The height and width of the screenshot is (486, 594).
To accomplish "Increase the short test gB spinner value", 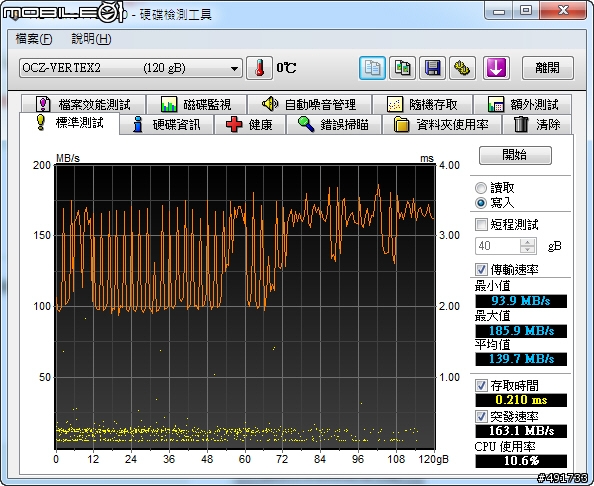I will pos(527,242).
